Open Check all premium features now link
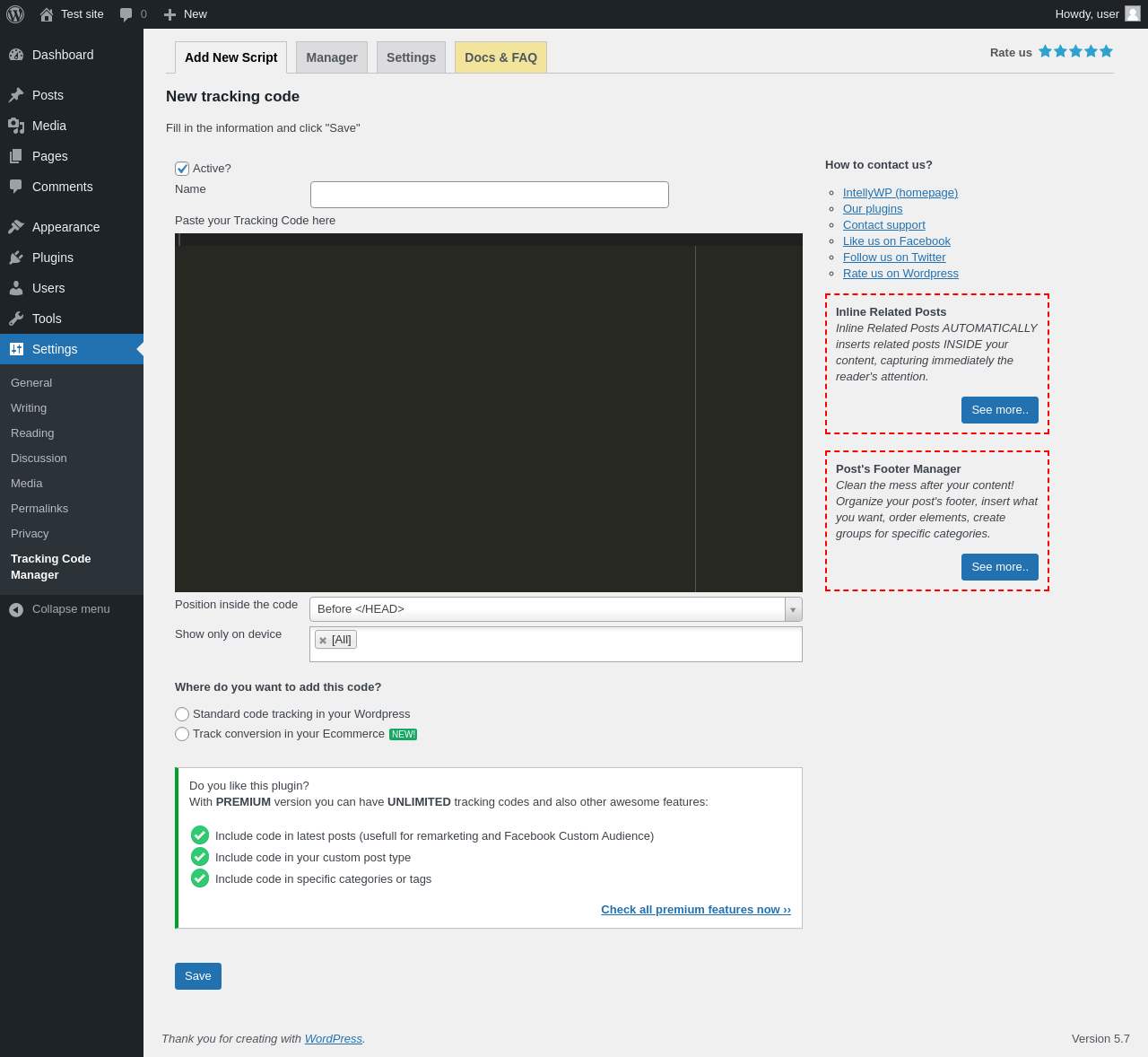The height and width of the screenshot is (1057, 1148). 695,910
